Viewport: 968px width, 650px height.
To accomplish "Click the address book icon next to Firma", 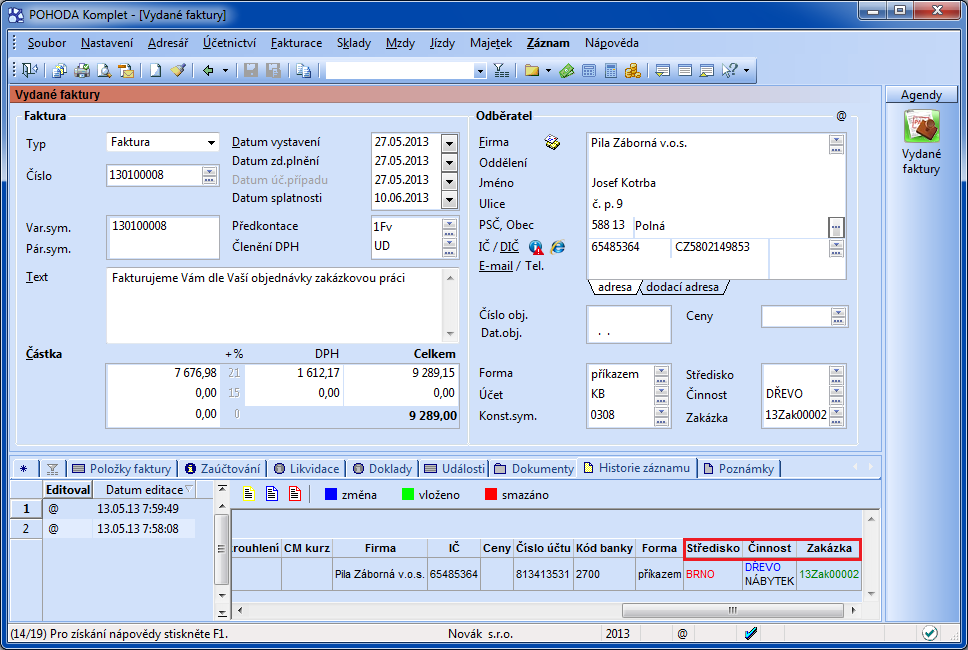I will 552,143.
